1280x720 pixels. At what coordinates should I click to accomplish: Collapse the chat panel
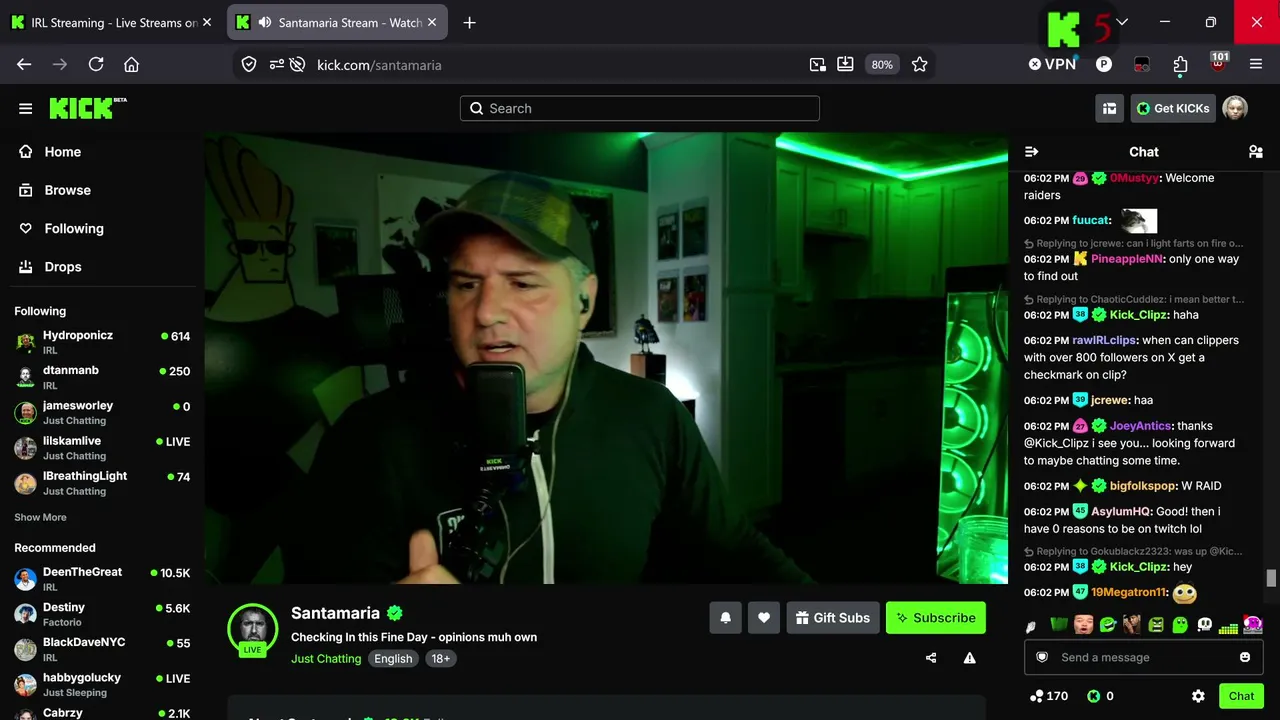[x=1032, y=152]
